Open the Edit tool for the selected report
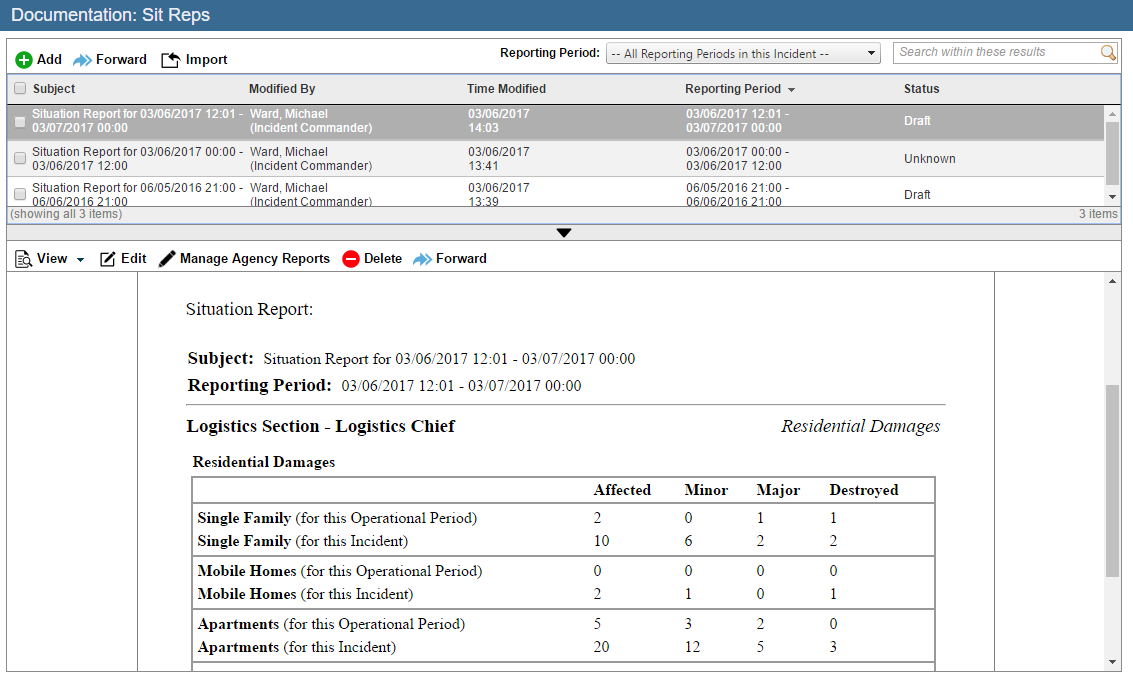The width and height of the screenshot is (1133, 677). 122,258
